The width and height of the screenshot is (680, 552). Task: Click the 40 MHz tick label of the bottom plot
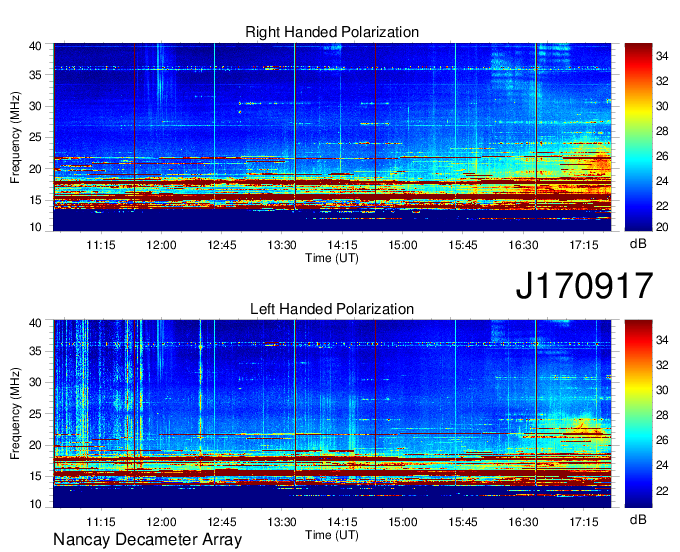pyautogui.click(x=35, y=323)
